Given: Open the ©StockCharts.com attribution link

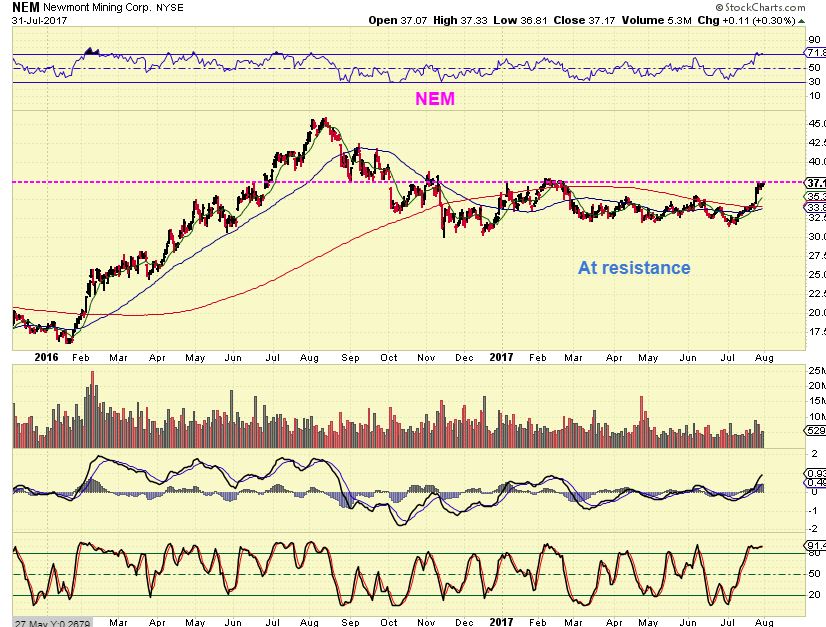Looking at the screenshot, I should click(760, 7).
